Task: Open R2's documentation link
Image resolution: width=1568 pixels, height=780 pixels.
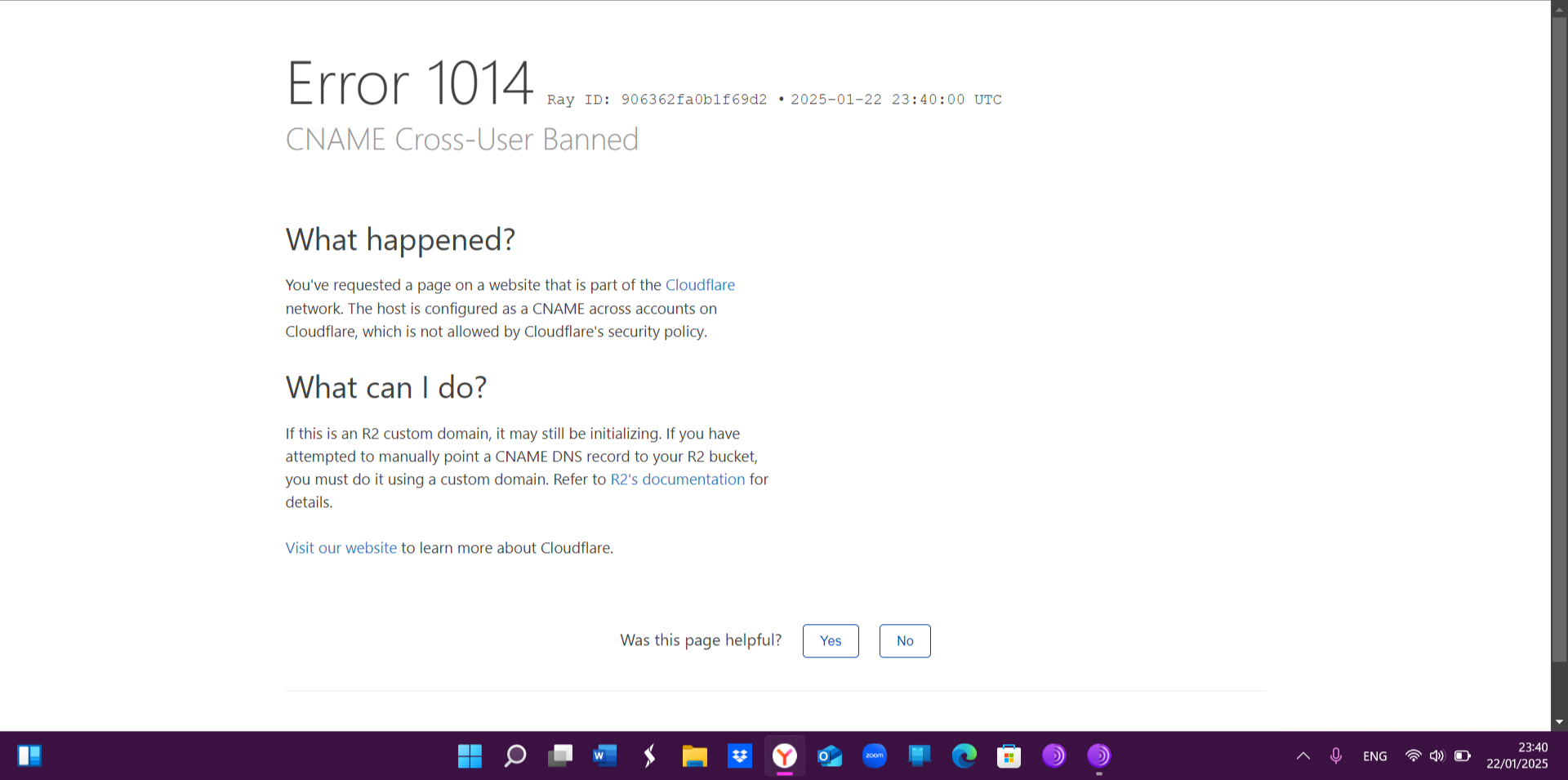Action: 678,479
